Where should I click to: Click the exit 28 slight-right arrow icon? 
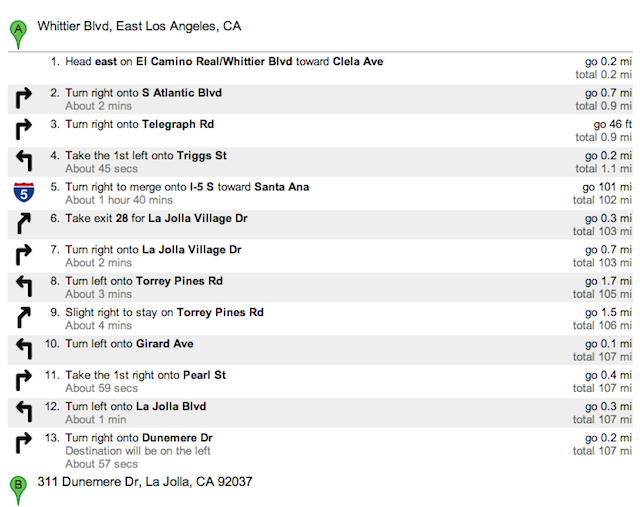[22, 223]
